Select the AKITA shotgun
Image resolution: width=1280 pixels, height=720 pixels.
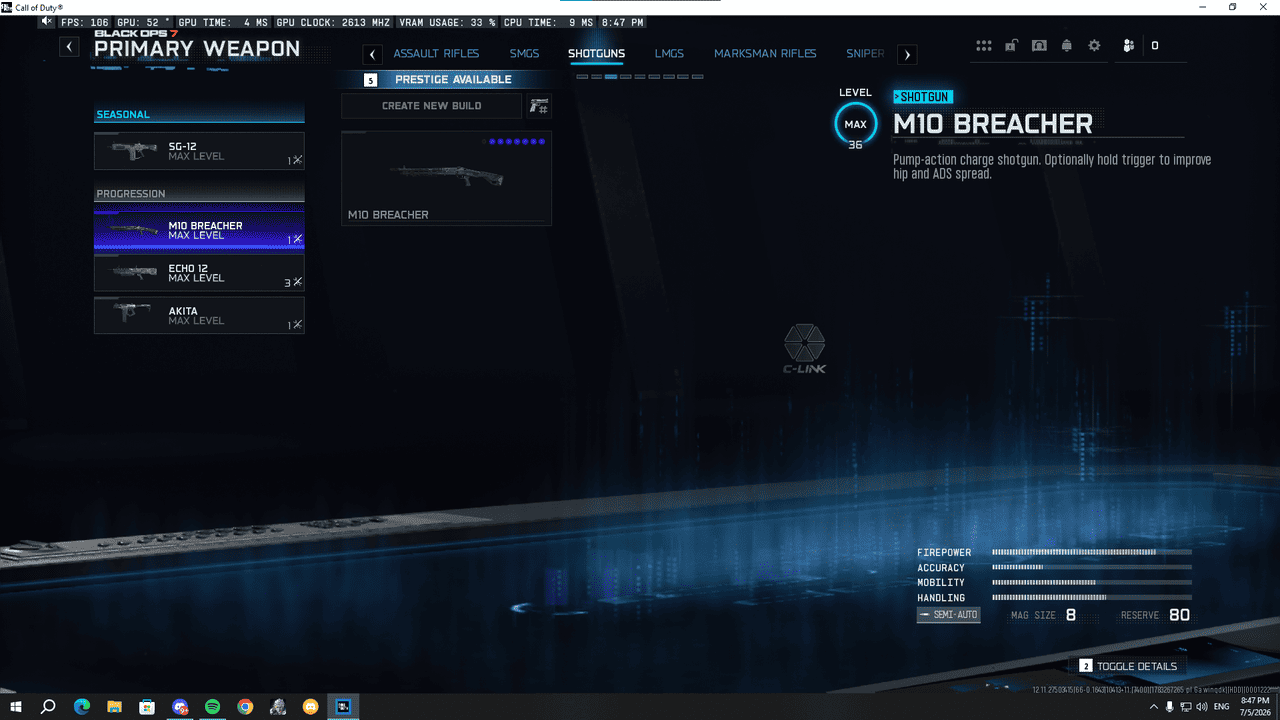199,315
